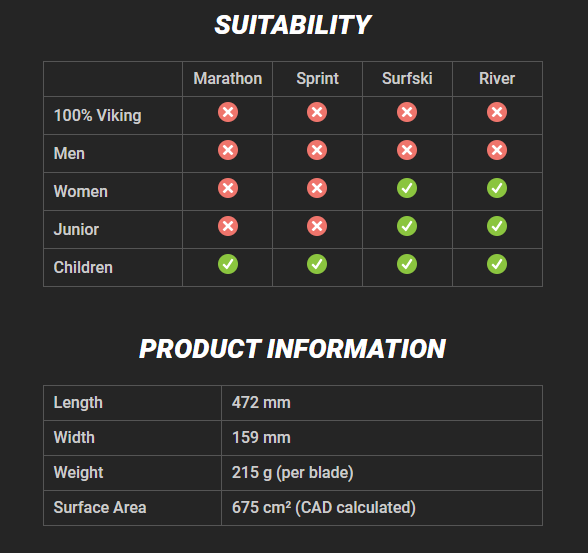The image size is (588, 553).
Task: Click the green check for Children Sprint
Action: [x=317, y=264]
